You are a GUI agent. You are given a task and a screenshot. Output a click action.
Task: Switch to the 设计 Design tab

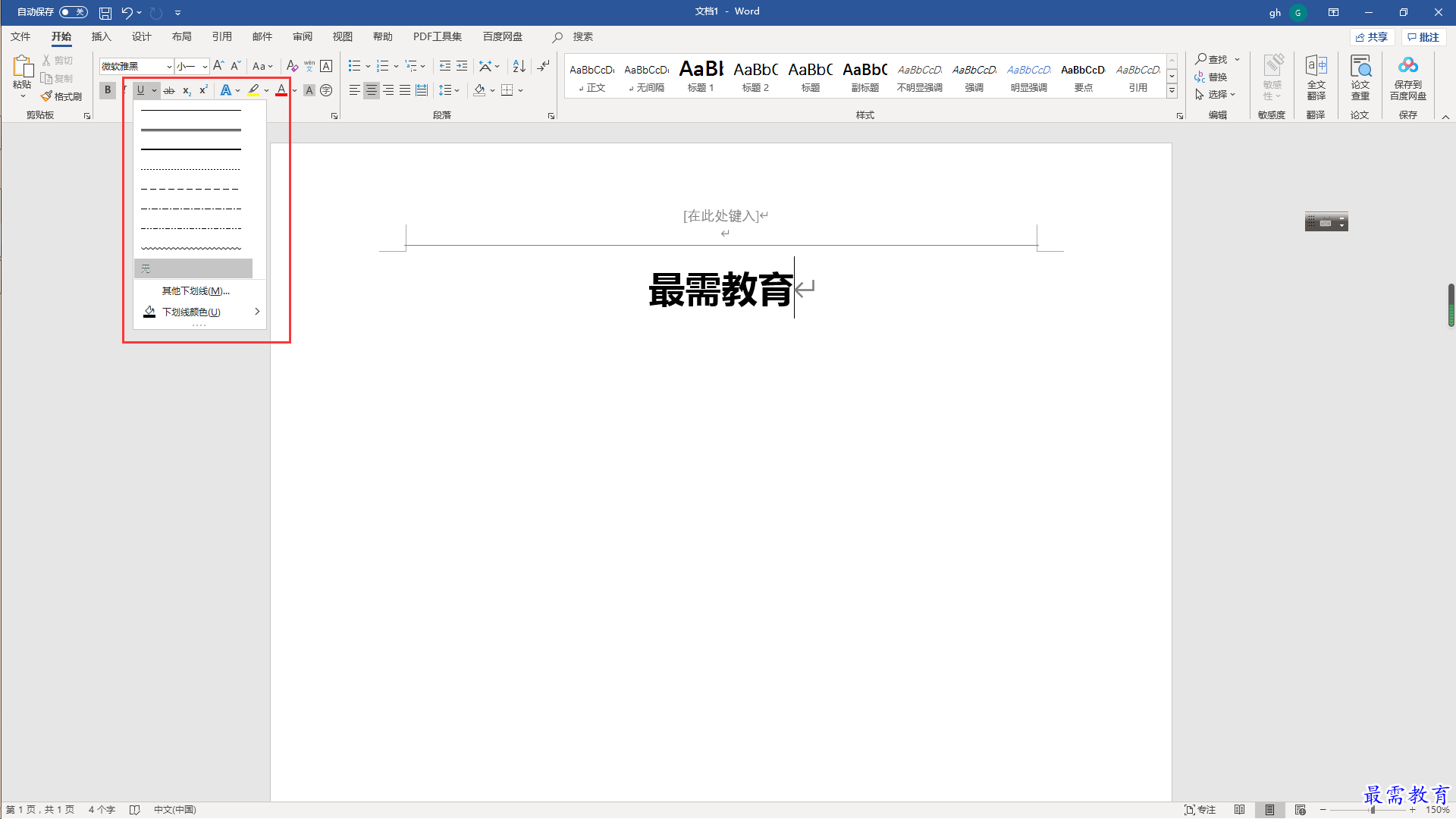click(x=142, y=36)
